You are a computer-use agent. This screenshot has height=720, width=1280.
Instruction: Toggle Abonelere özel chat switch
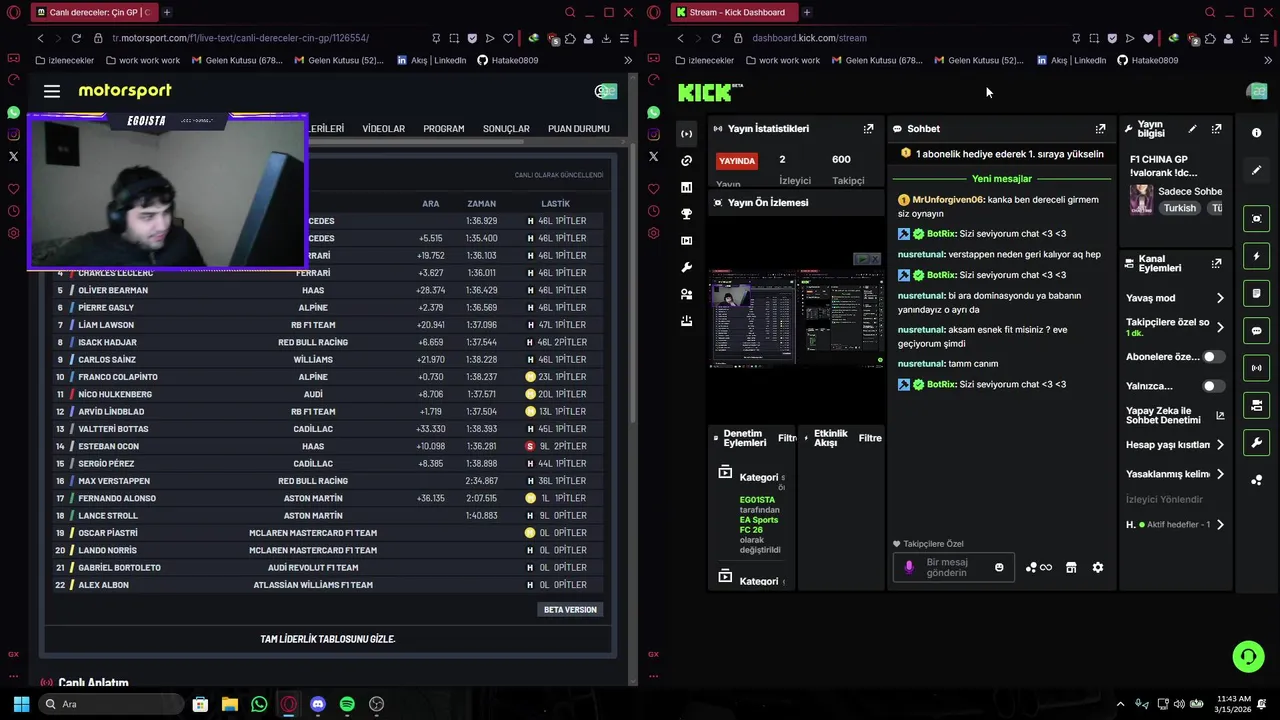pyautogui.click(x=1213, y=357)
